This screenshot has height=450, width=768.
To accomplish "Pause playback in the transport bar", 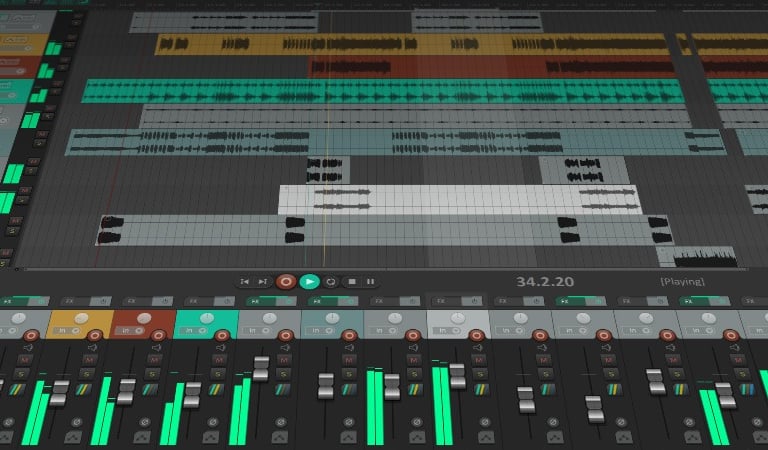I will (x=371, y=282).
